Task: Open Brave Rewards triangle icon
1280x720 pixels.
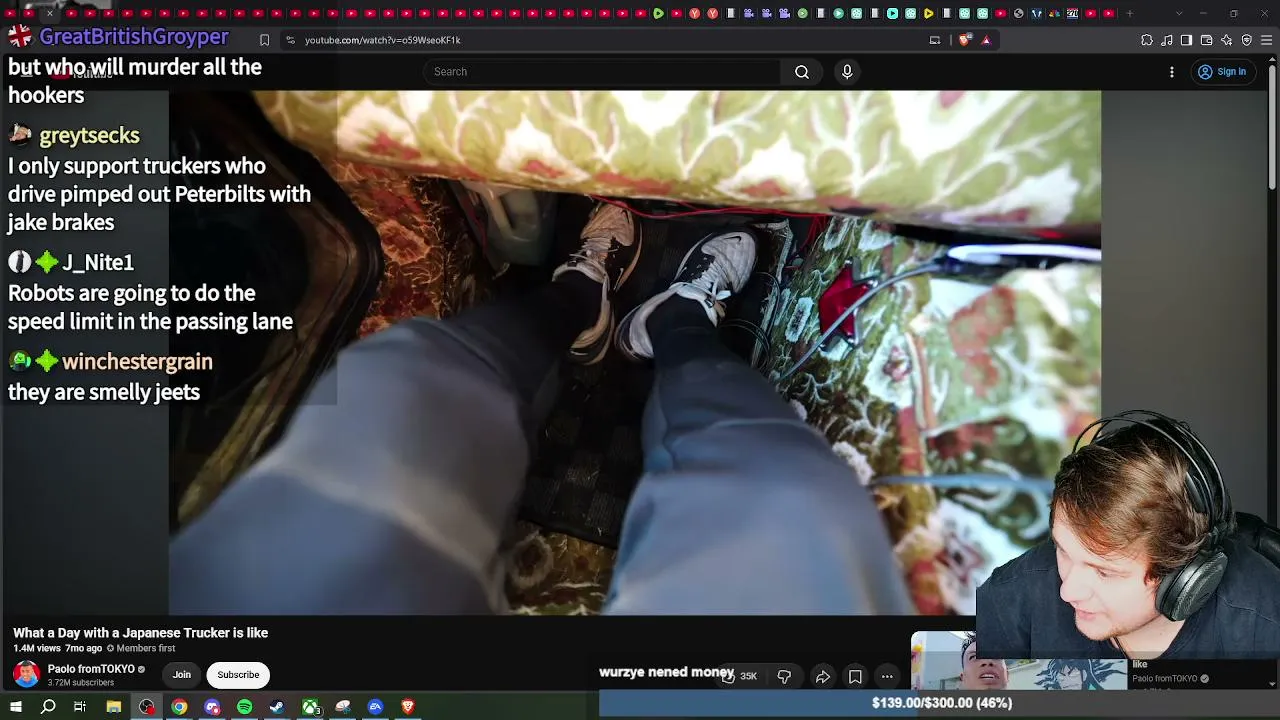Action: click(x=986, y=40)
